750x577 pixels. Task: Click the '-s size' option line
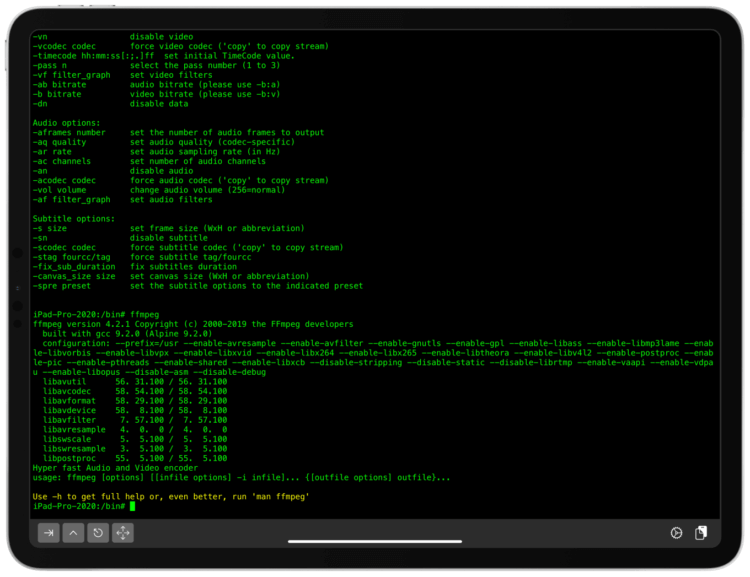tap(169, 228)
